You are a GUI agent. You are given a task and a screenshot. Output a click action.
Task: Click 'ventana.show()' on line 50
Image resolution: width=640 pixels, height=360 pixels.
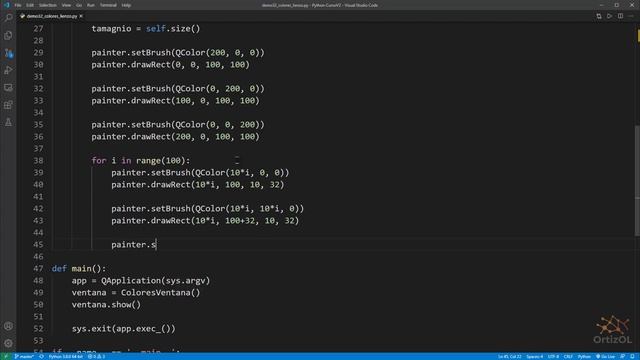(x=106, y=304)
